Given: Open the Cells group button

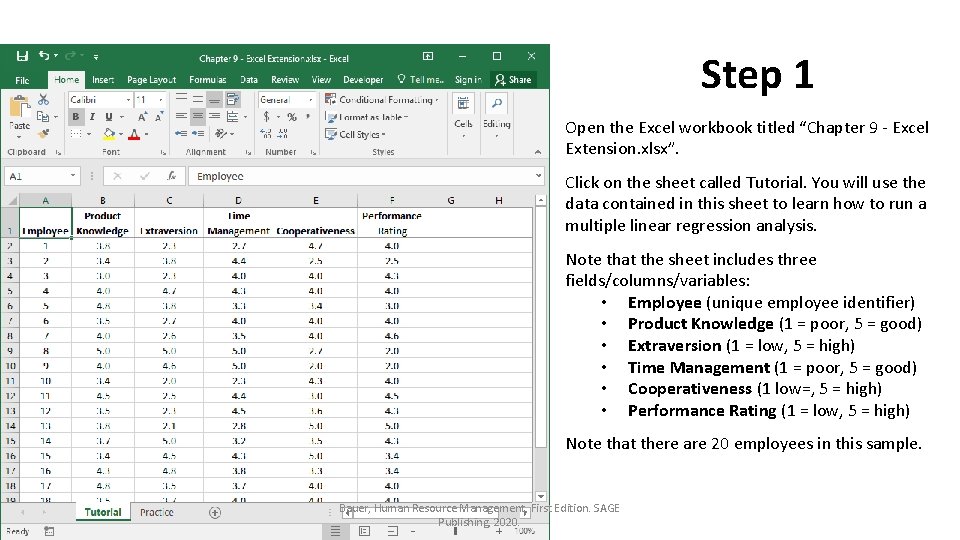Looking at the screenshot, I should 463,115.
